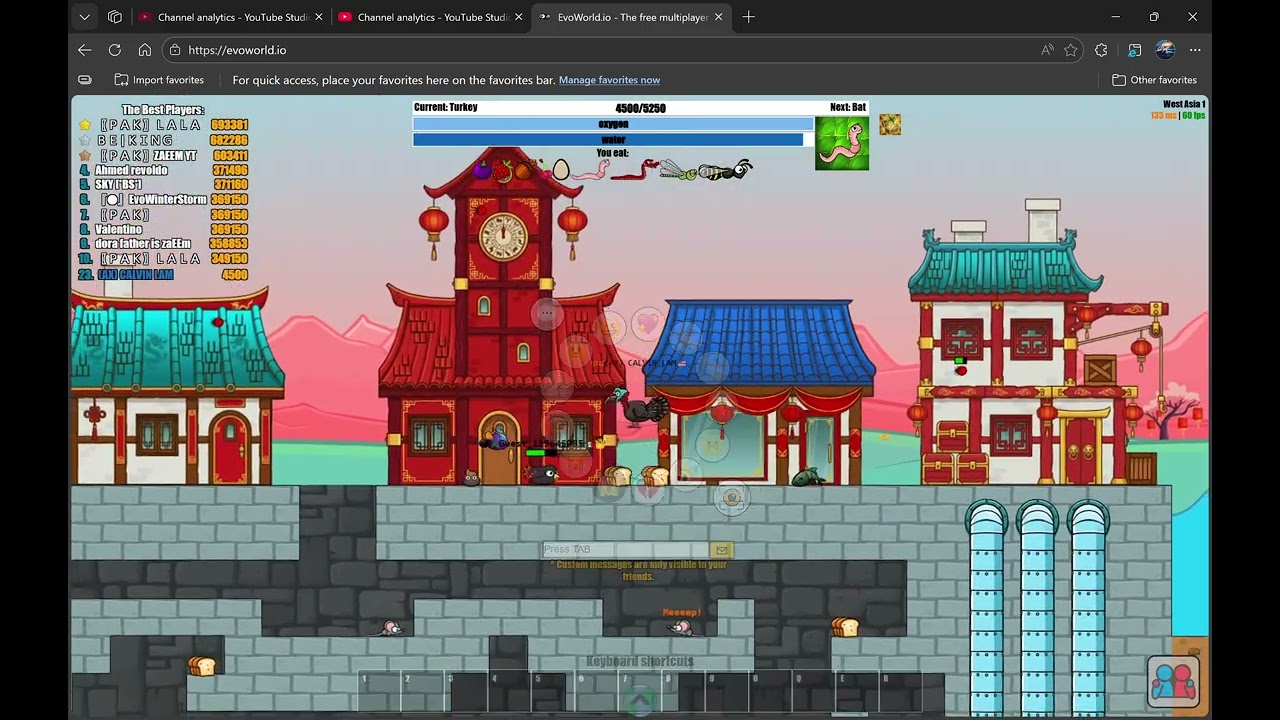
Task: Select keyboard shortcut slot E
Action: [x=857, y=690]
